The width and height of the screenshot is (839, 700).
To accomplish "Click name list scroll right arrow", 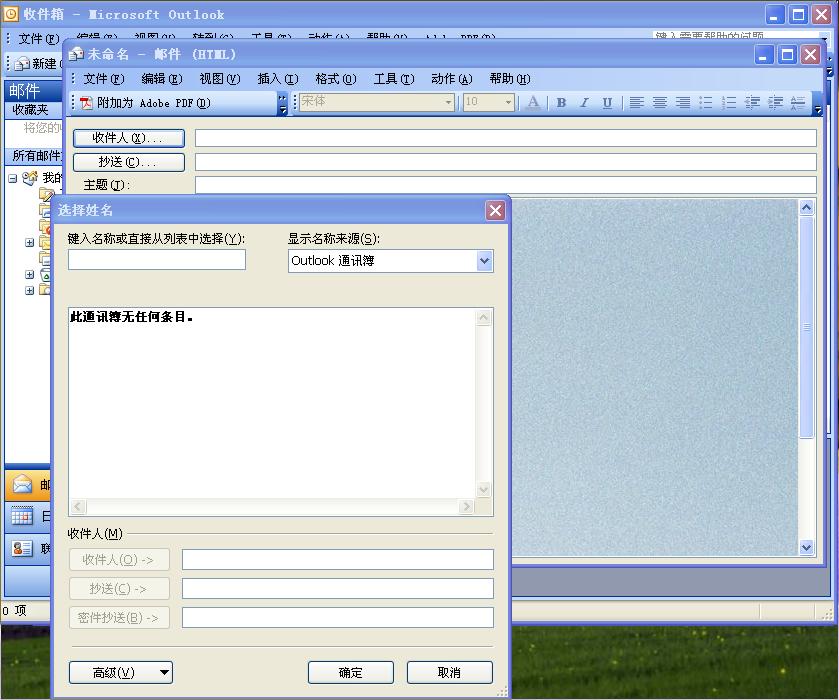I will click(466, 506).
